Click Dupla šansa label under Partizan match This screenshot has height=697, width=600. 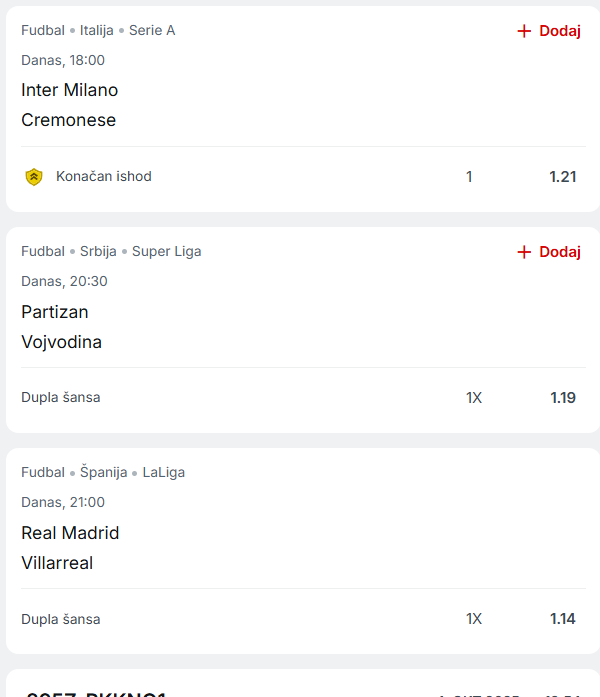pyautogui.click(x=61, y=398)
